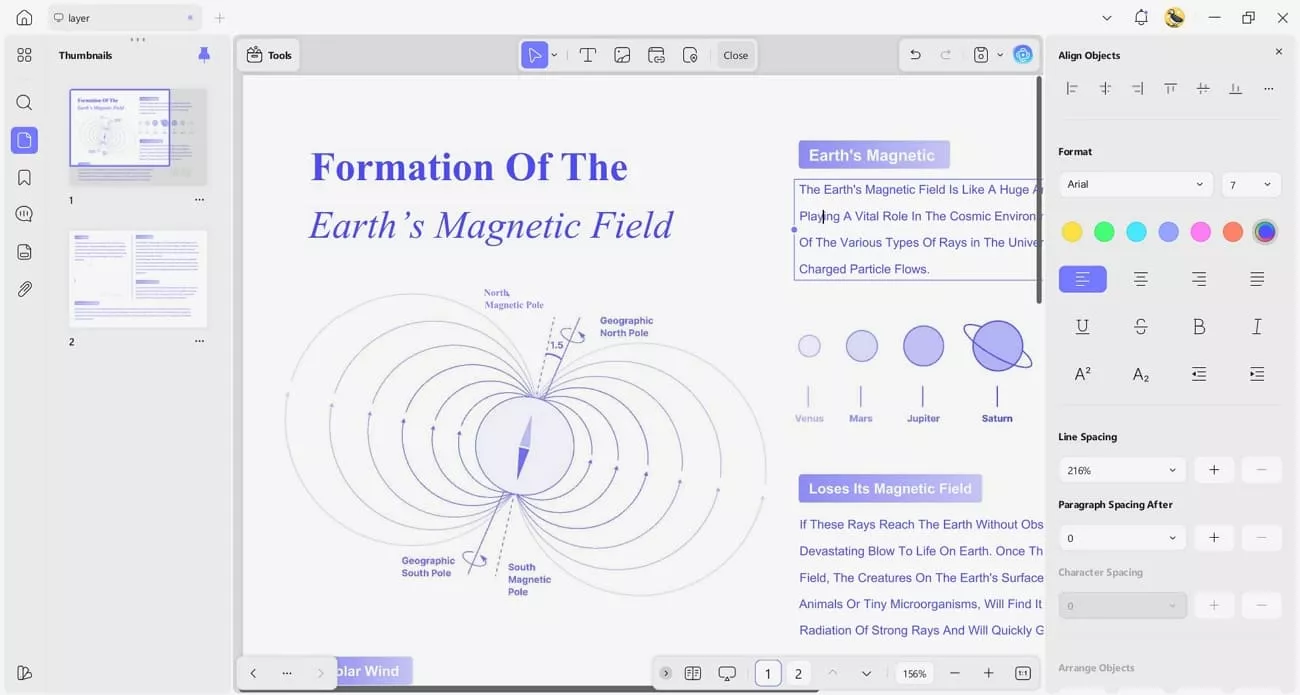Viewport: 1300px width, 695px height.
Task: Toggle Bold text formatting
Action: click(1199, 326)
